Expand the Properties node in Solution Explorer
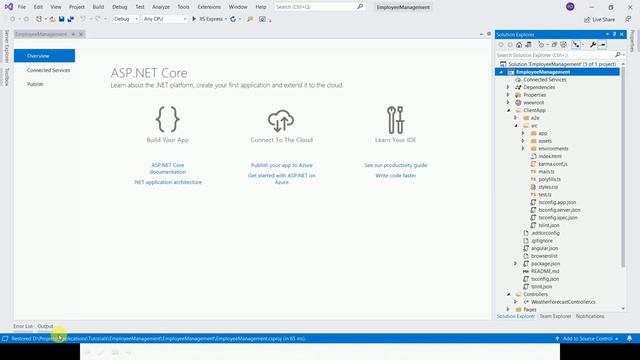This screenshot has height=360, width=640. 508,95
